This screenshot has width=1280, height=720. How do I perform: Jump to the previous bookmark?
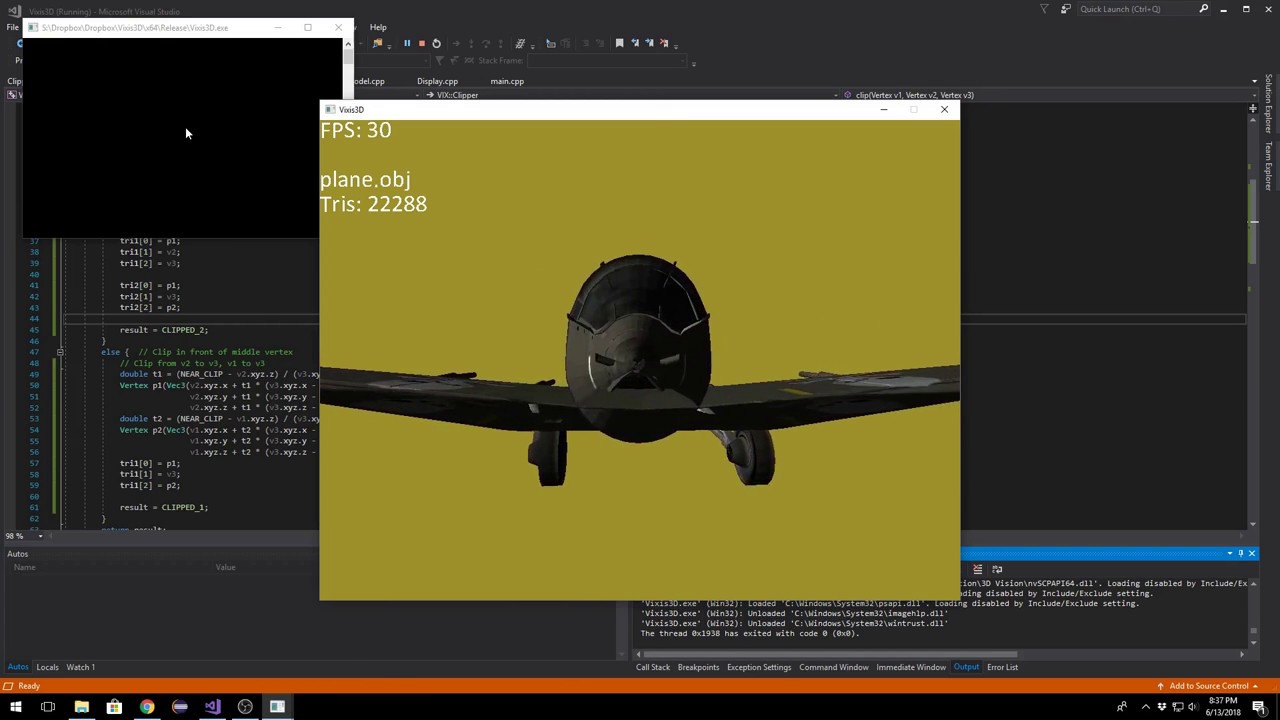pyautogui.click(x=635, y=43)
